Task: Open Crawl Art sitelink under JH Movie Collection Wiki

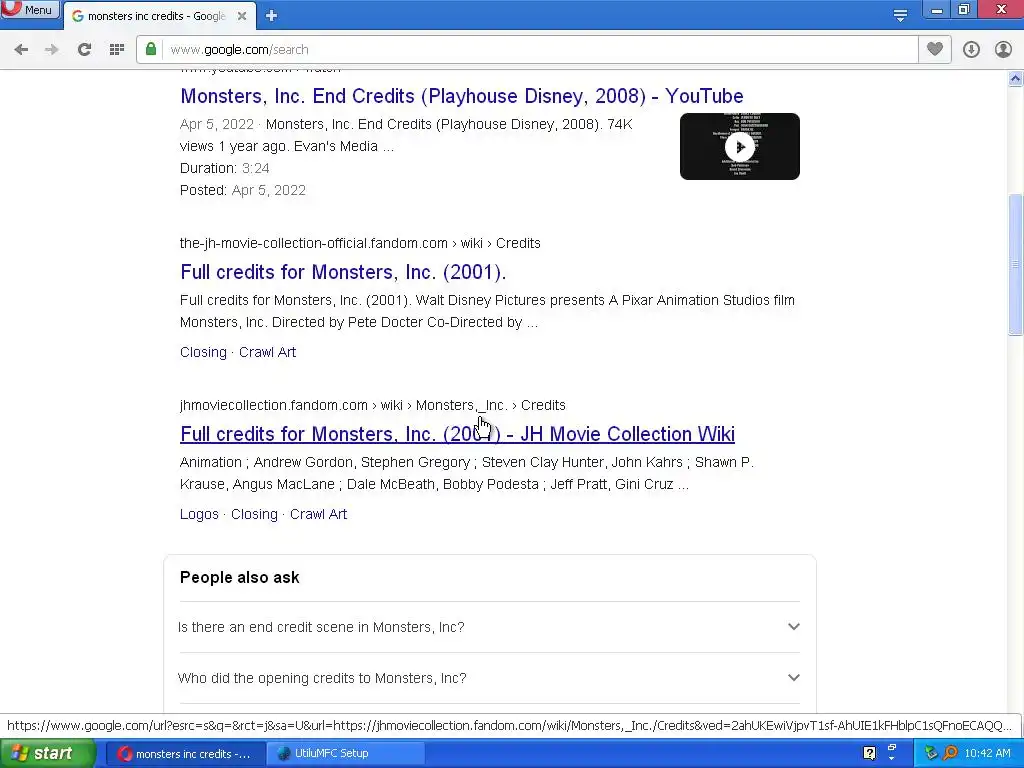Action: (318, 514)
